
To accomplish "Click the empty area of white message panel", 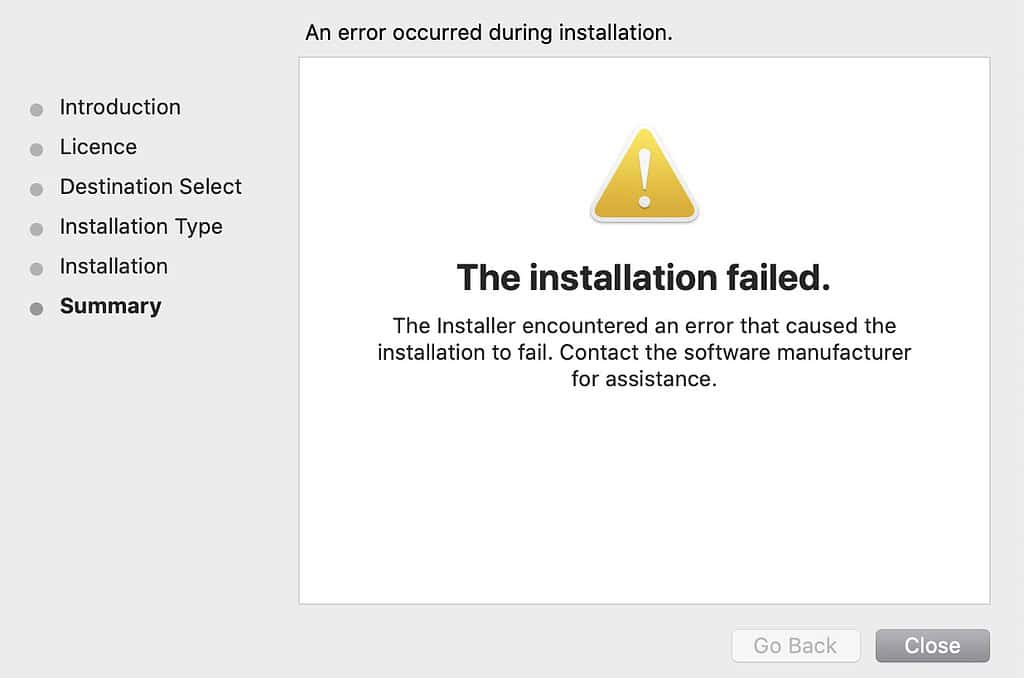I will tap(644, 500).
